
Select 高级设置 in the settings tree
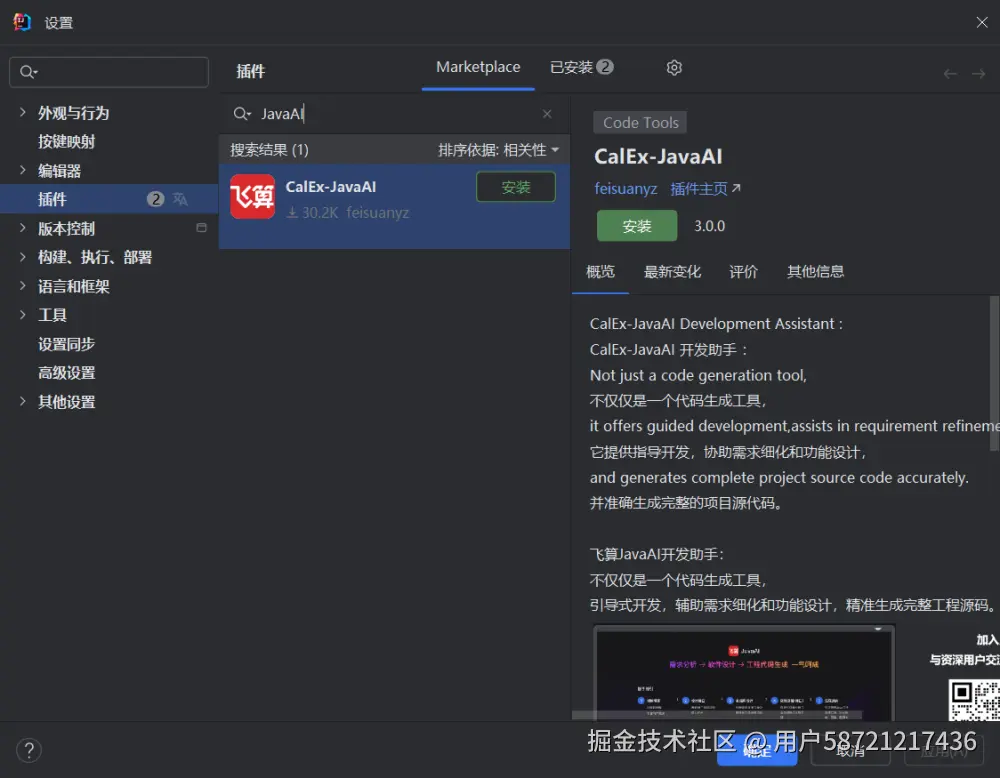click(x=66, y=373)
